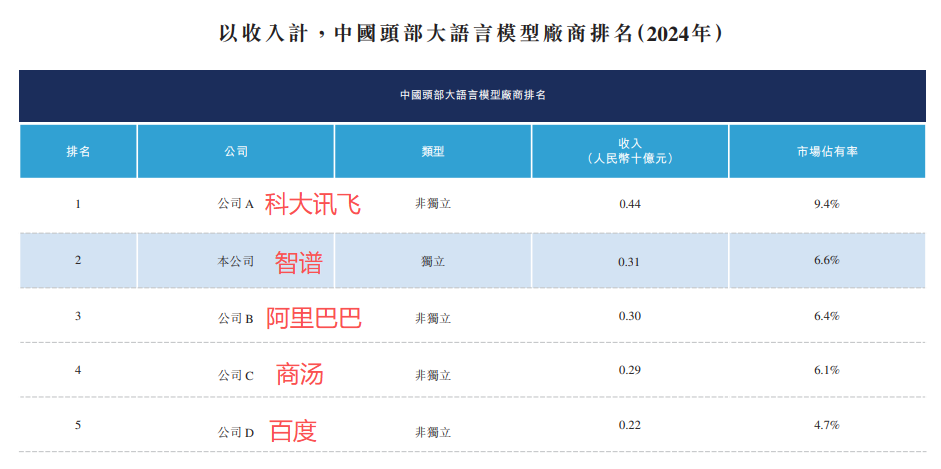Click market share '6.6%'
Viewport: 941px width, 469px height.
[827, 260]
